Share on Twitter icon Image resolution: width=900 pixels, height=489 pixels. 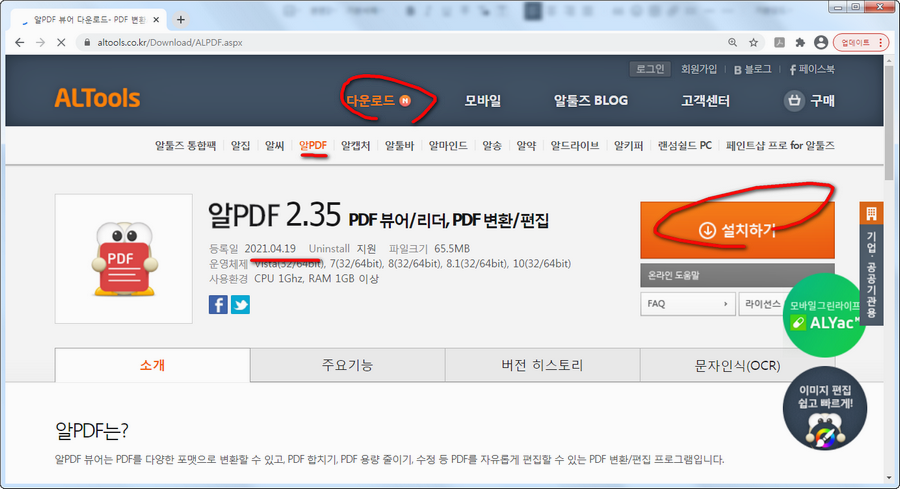[x=240, y=304]
